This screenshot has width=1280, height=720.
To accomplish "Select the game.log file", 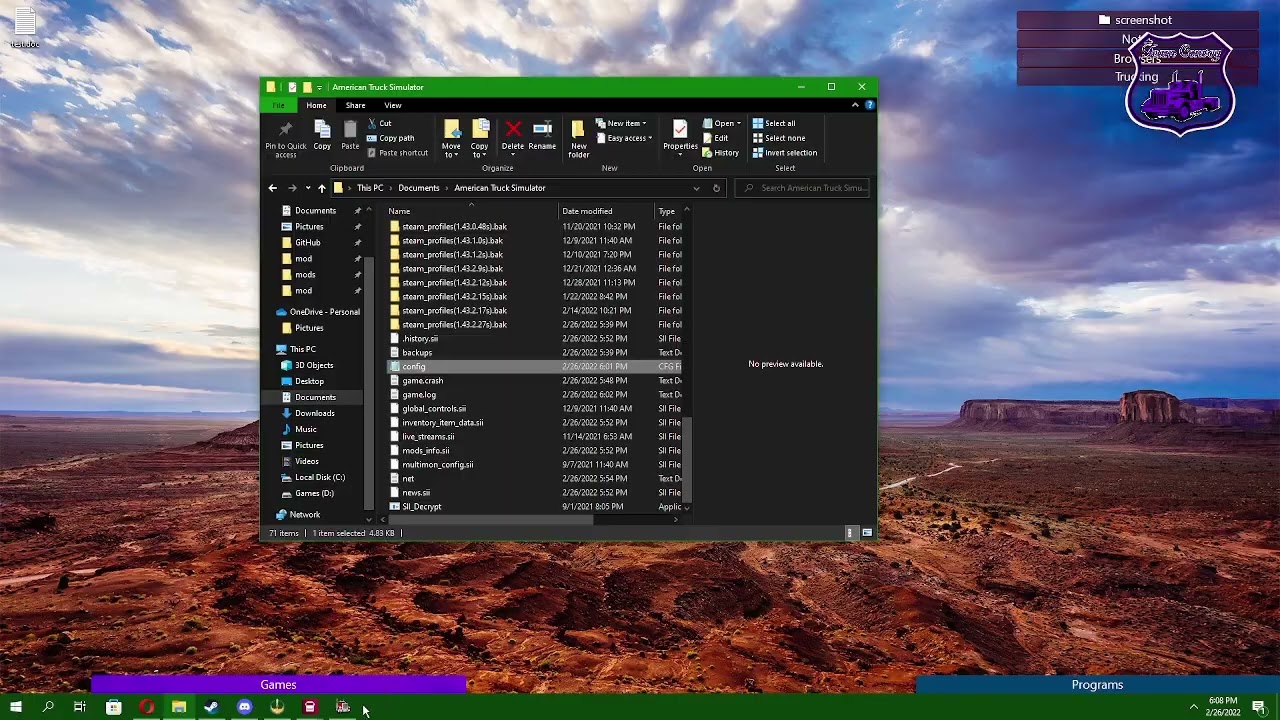I will (419, 395).
